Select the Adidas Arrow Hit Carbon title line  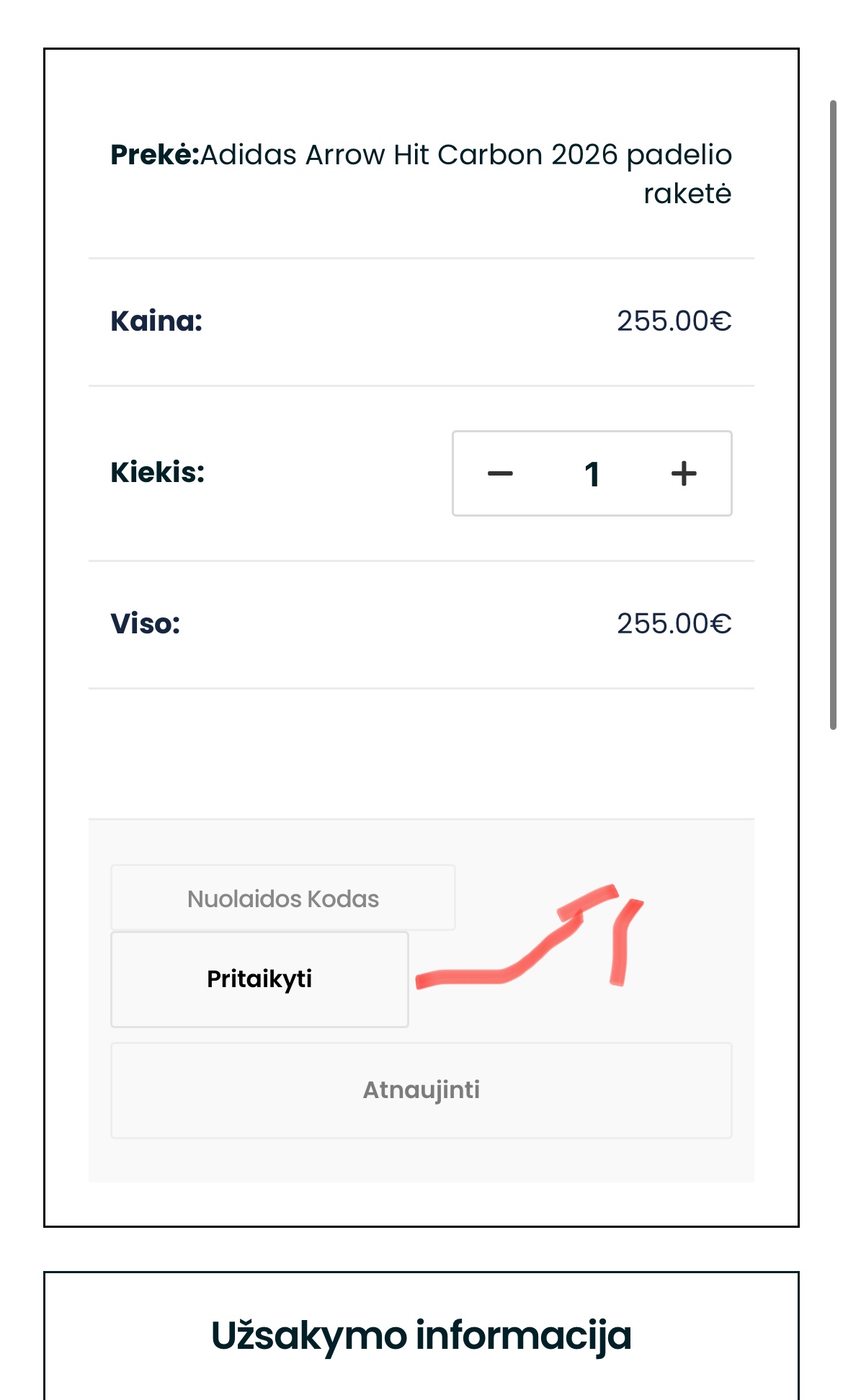coord(465,155)
